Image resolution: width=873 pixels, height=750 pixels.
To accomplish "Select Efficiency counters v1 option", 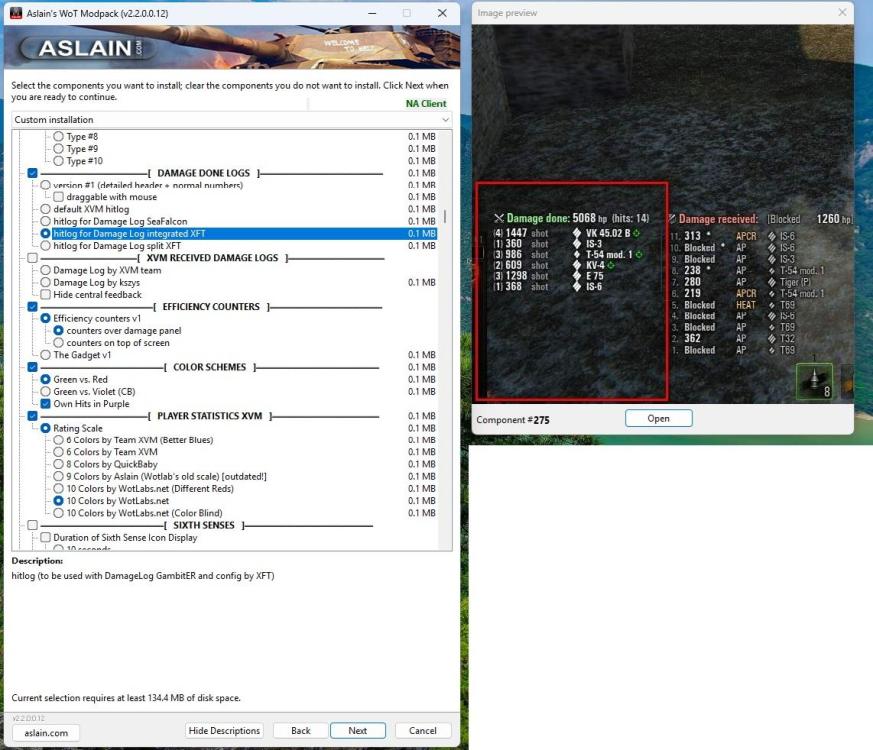I will [46, 318].
